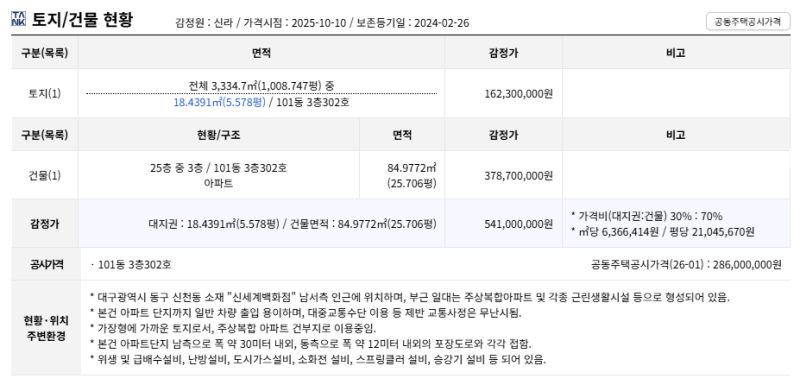800x385 pixels.
Task: Click the description line mentioning 신세계백화점
Action: pyautogui.click(x=410, y=297)
